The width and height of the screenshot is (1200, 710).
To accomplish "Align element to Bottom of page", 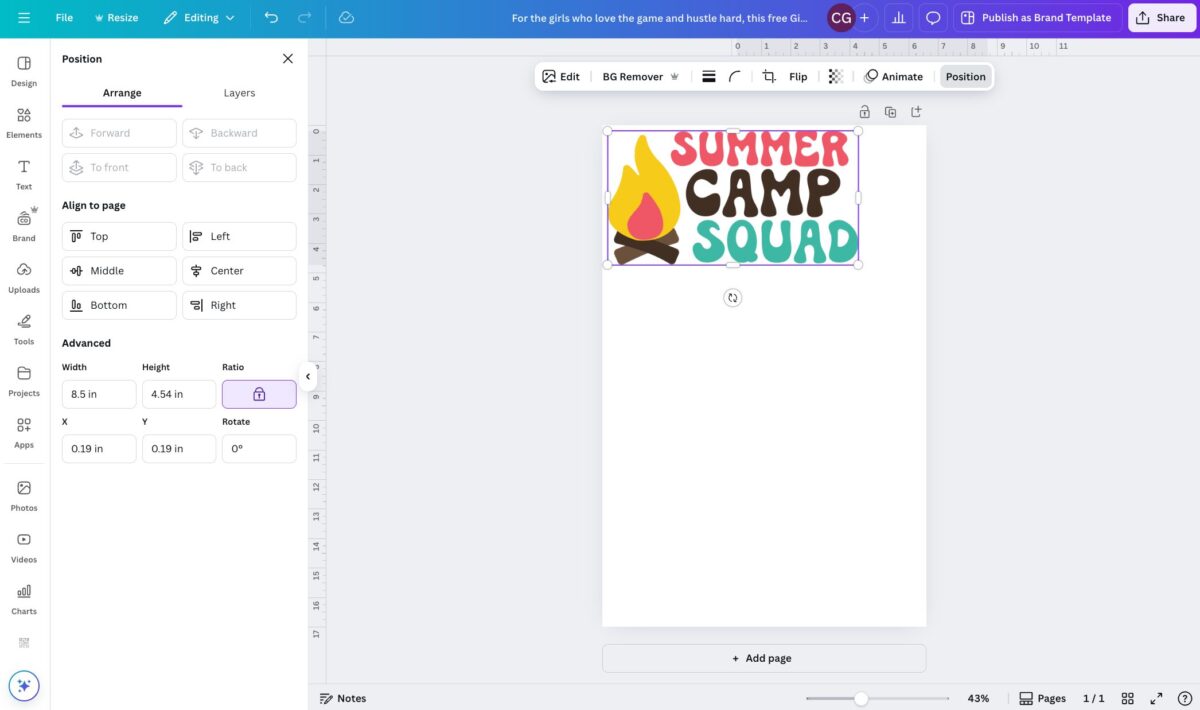I will click(119, 305).
